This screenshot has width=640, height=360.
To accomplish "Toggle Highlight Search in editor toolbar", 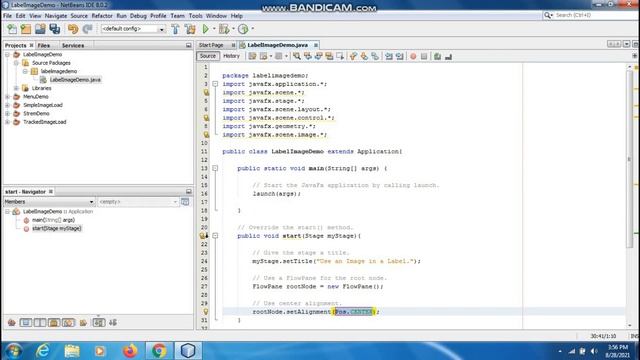I will pyautogui.click(x=329, y=56).
